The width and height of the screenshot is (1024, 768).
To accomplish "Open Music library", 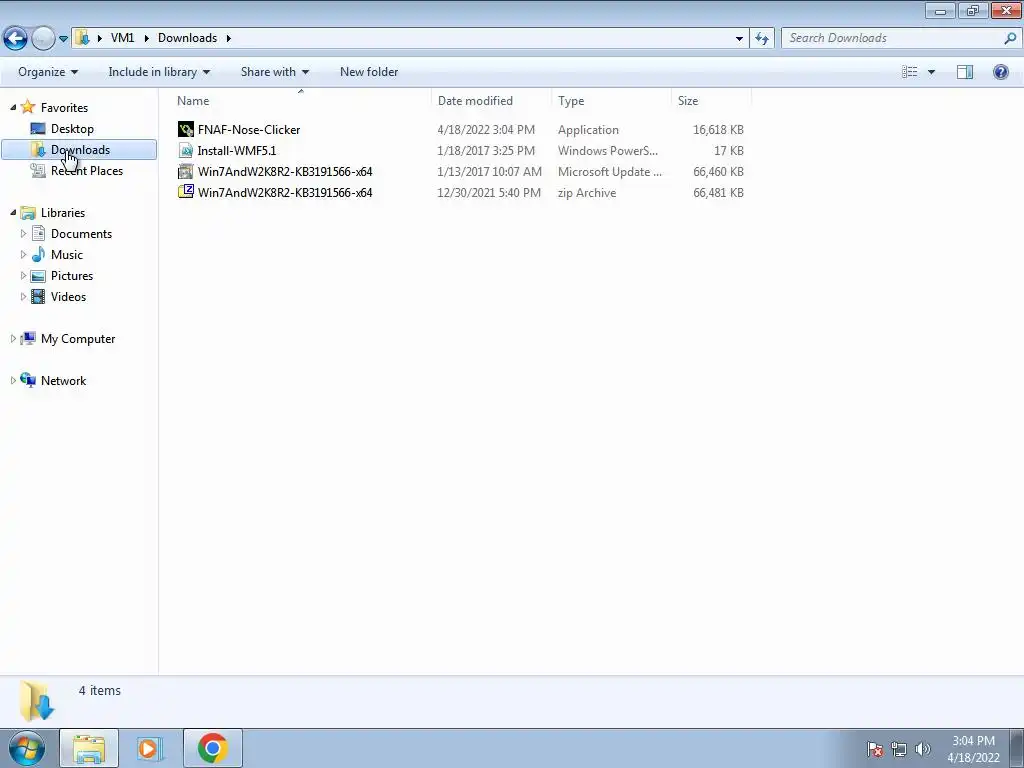I will [x=67, y=255].
